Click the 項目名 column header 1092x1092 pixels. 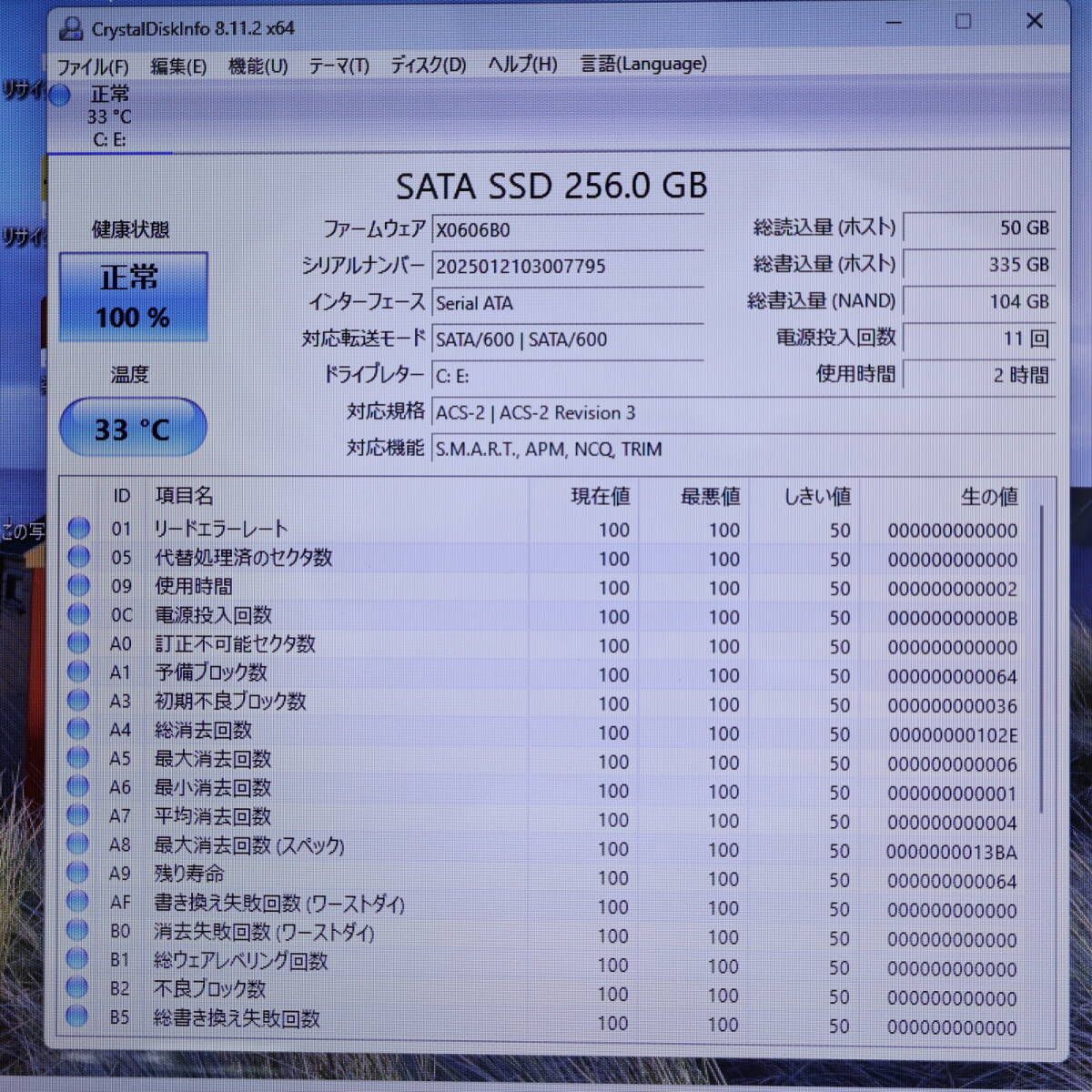point(185,496)
